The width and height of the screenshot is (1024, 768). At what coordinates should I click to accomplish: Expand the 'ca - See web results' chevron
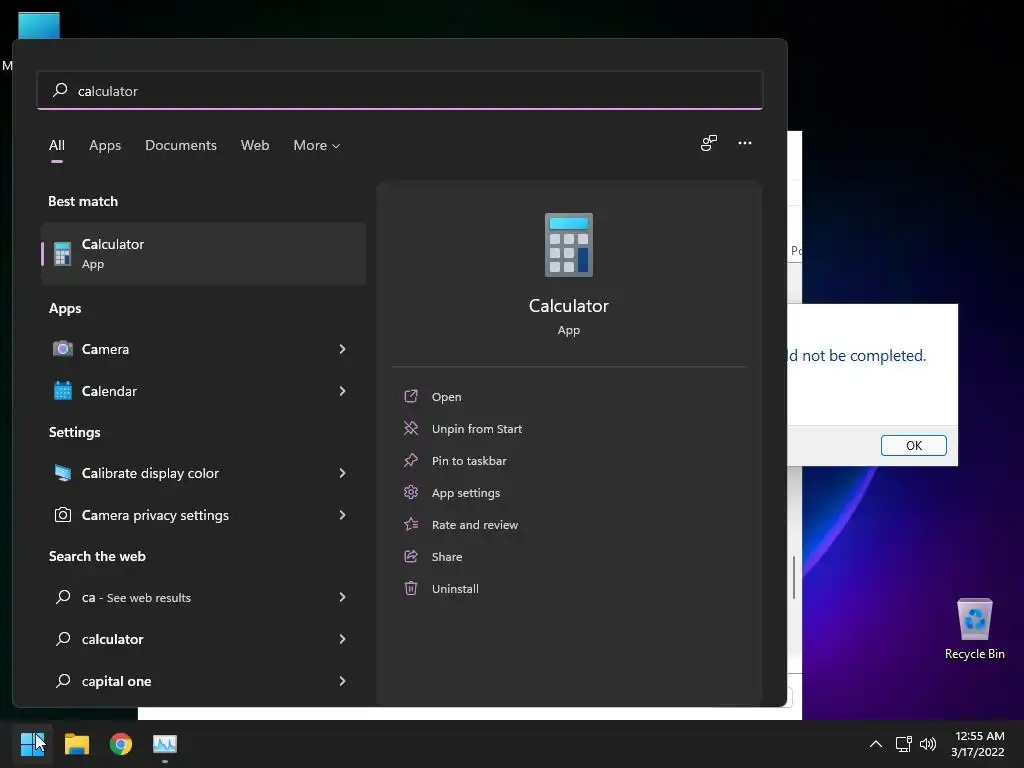[x=342, y=597]
